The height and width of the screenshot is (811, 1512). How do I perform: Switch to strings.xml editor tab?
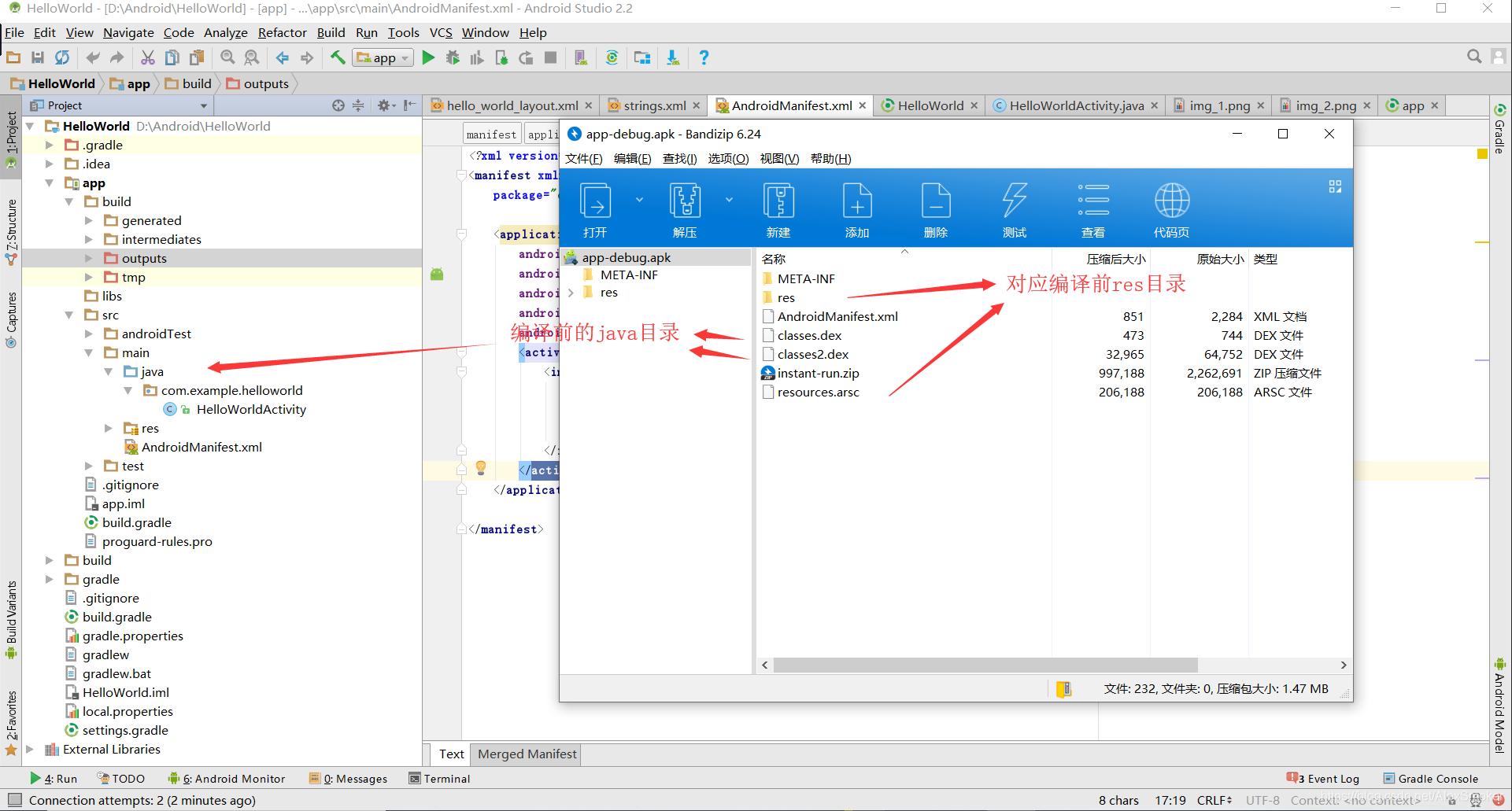coord(655,105)
